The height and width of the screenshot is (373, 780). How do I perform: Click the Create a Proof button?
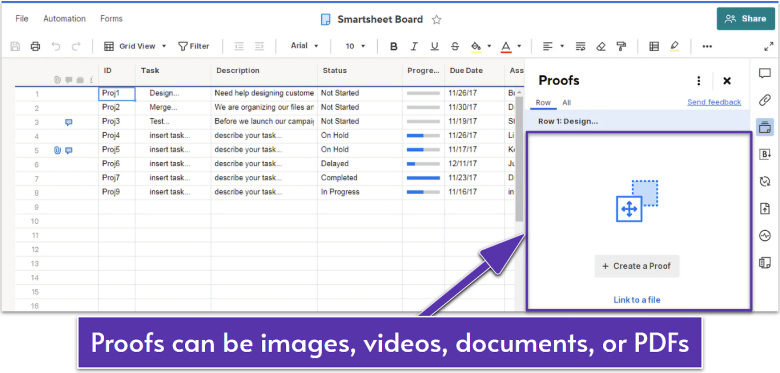637,266
